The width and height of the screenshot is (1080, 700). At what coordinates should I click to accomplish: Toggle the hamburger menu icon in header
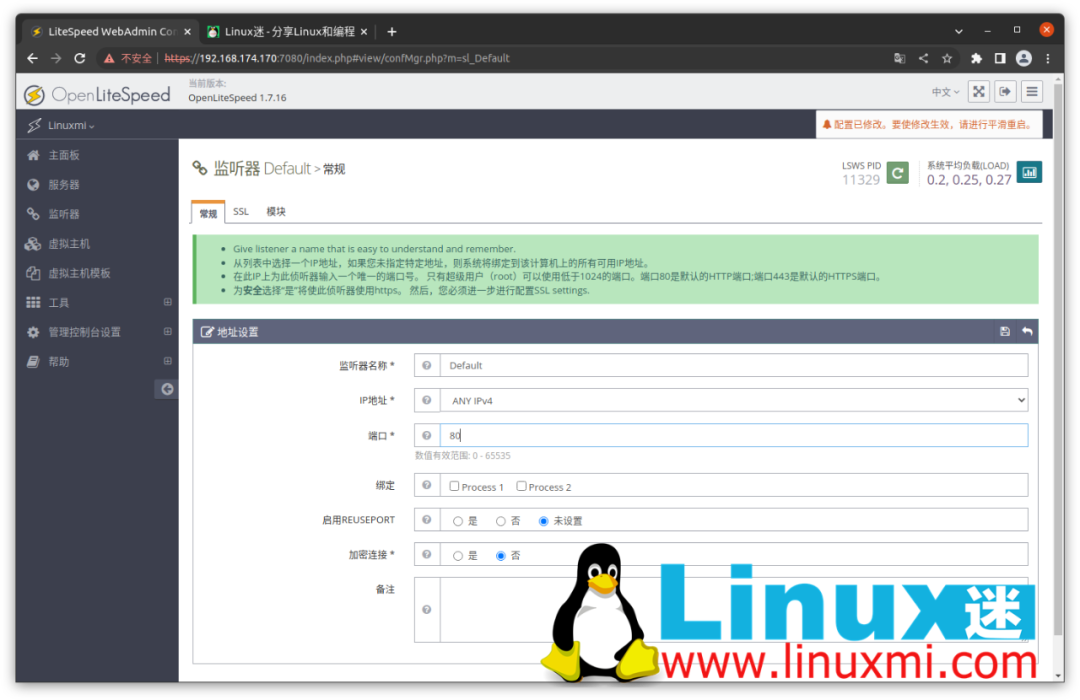tap(1032, 92)
